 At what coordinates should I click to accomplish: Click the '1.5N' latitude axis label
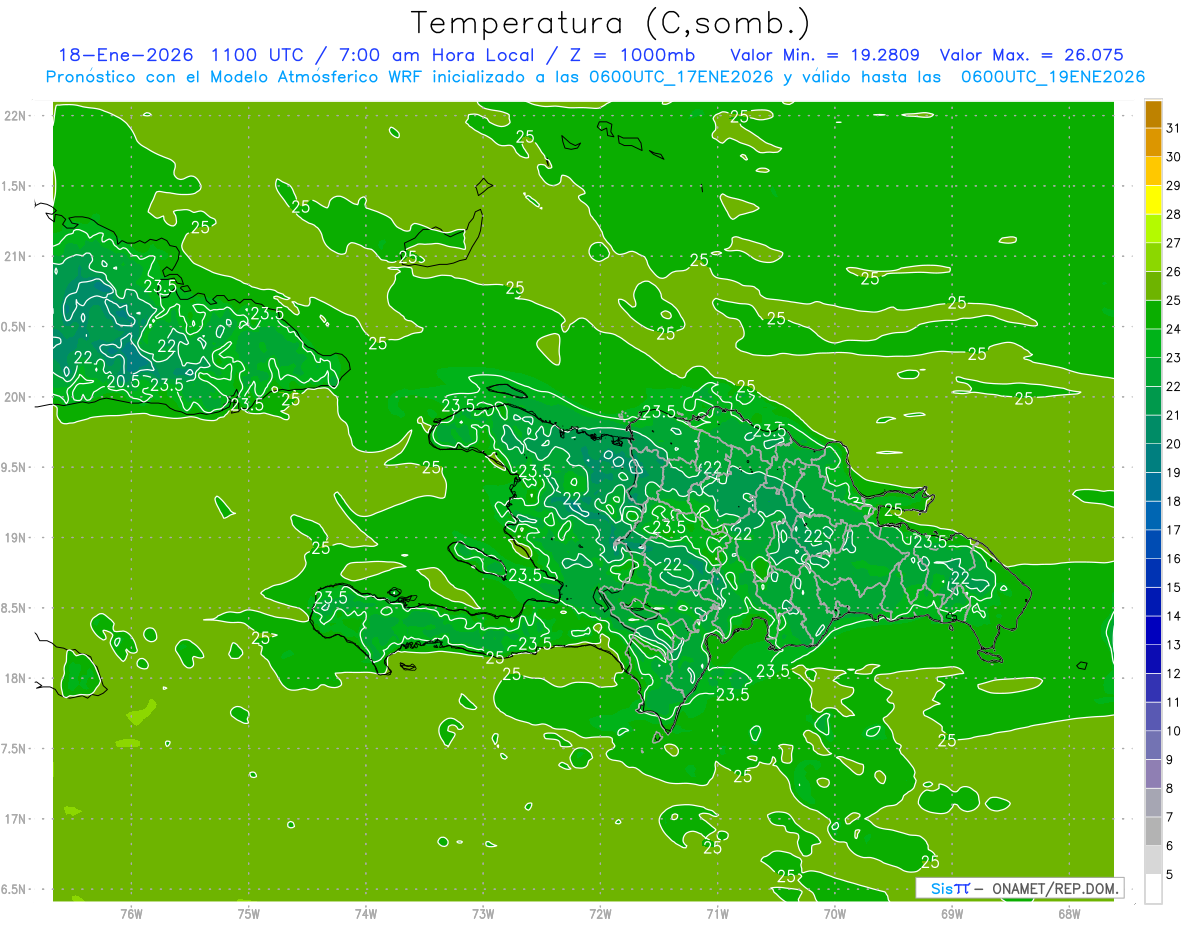15,186
